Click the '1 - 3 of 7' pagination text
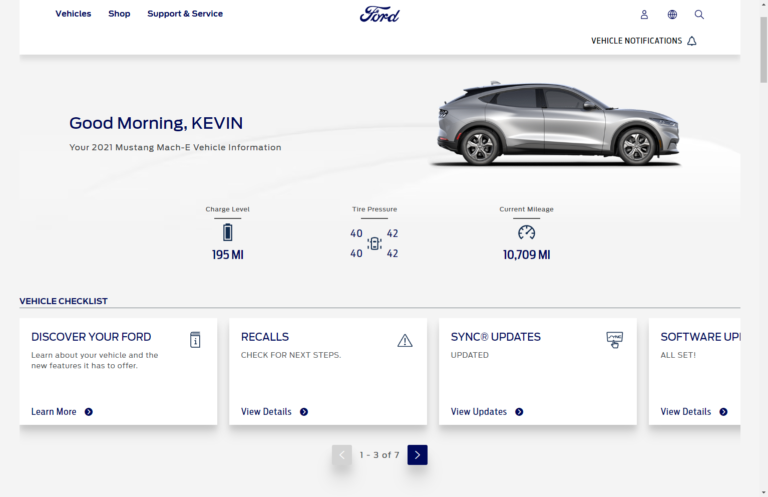The height and width of the screenshot is (497, 768). (x=380, y=455)
